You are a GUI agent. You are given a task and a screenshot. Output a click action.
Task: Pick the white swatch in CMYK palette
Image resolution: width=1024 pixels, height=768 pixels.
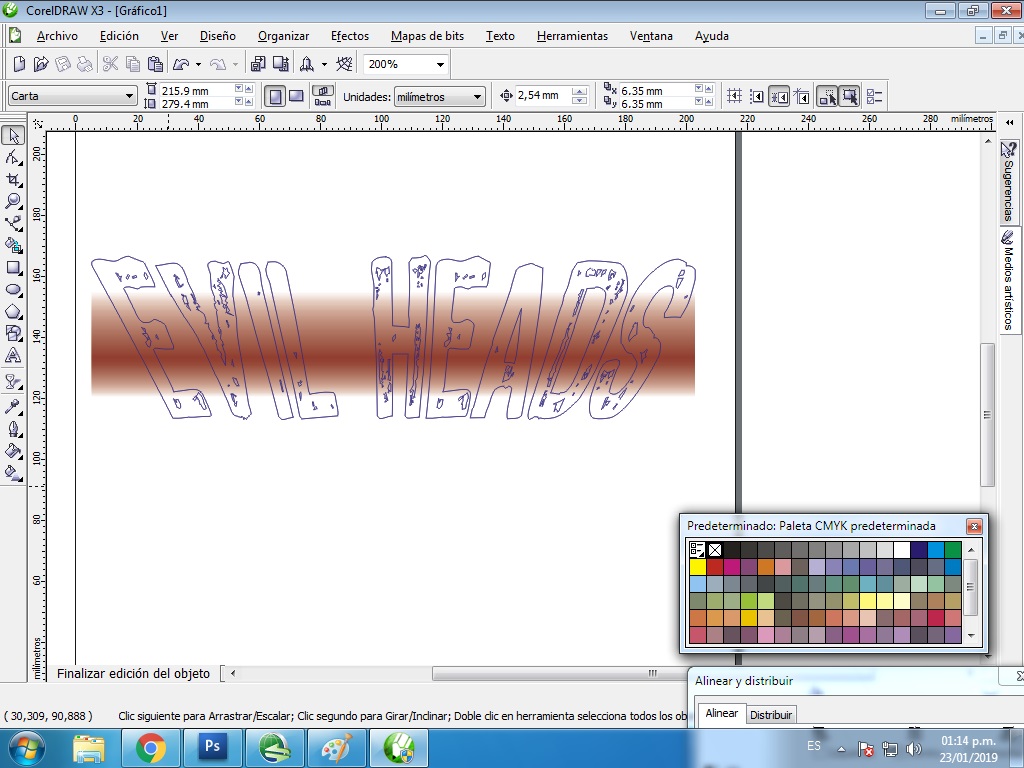tap(902, 550)
